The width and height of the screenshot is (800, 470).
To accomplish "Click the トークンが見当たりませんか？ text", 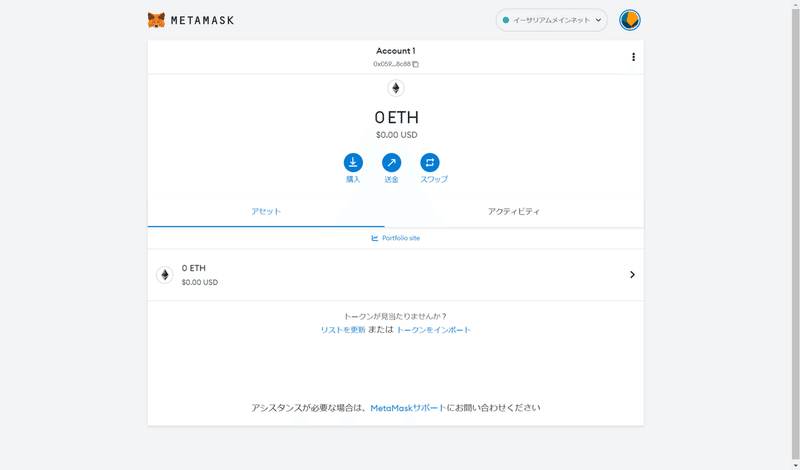I will point(395,316).
